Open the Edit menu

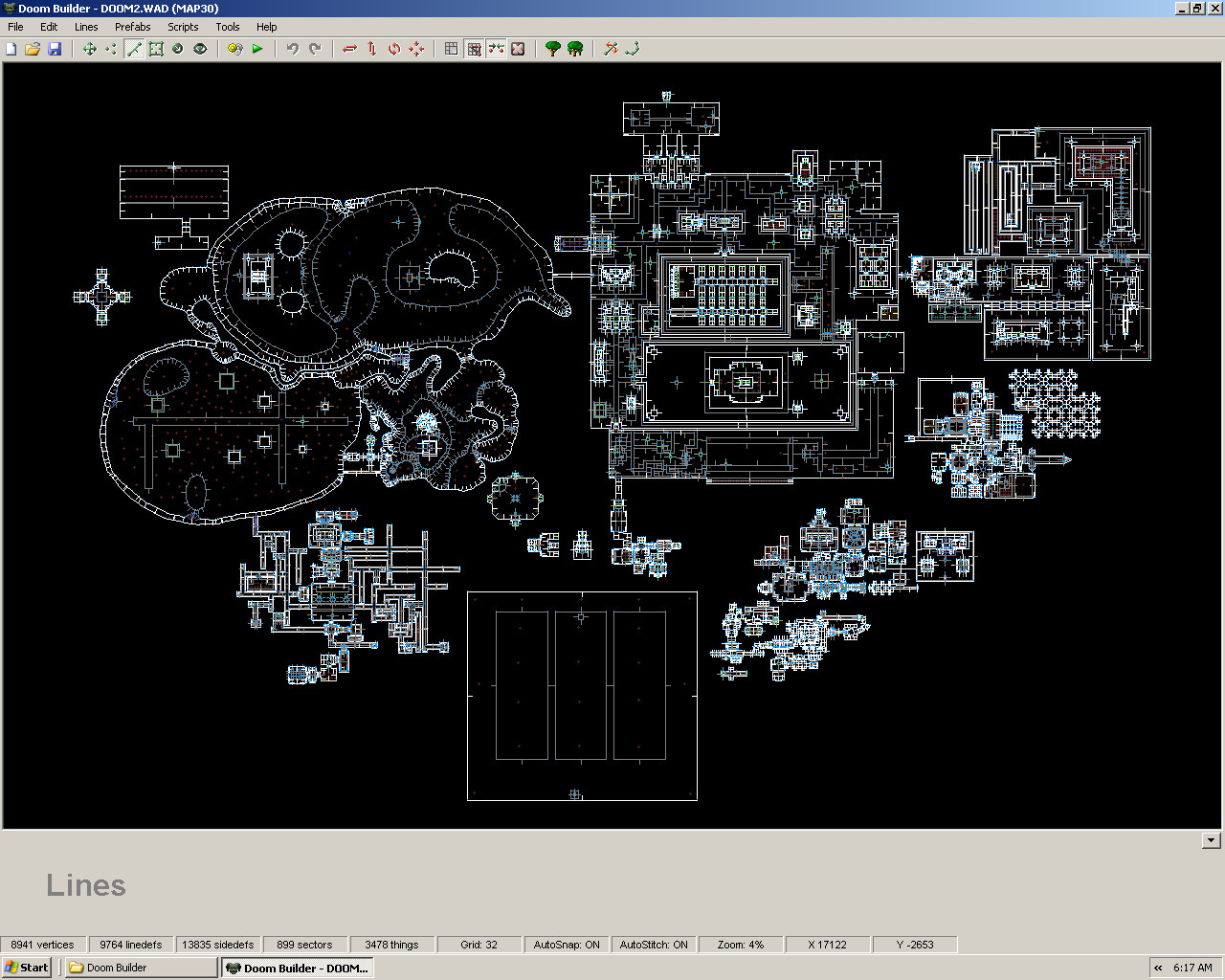coord(49,27)
